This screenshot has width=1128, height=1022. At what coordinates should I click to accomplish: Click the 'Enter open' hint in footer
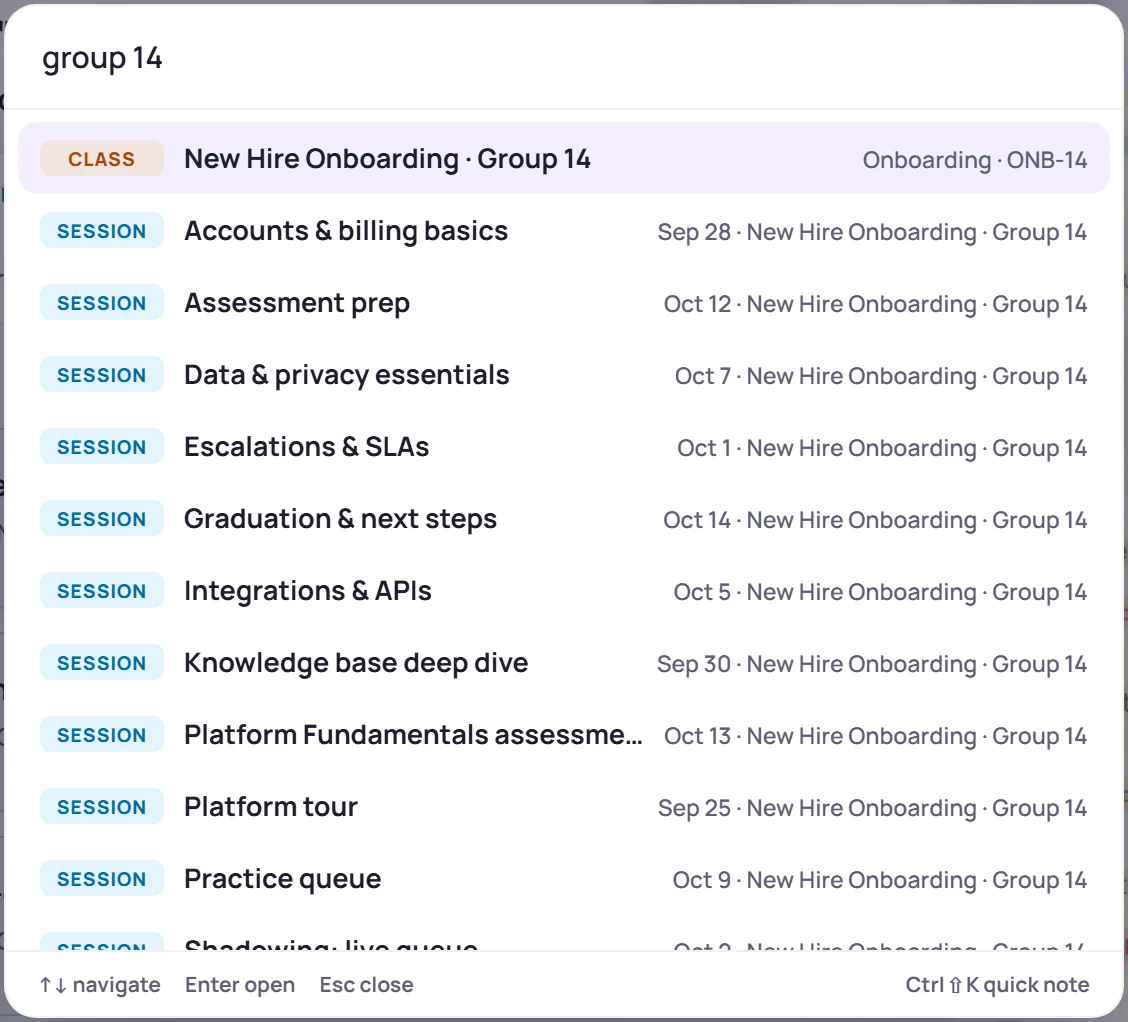(240, 985)
